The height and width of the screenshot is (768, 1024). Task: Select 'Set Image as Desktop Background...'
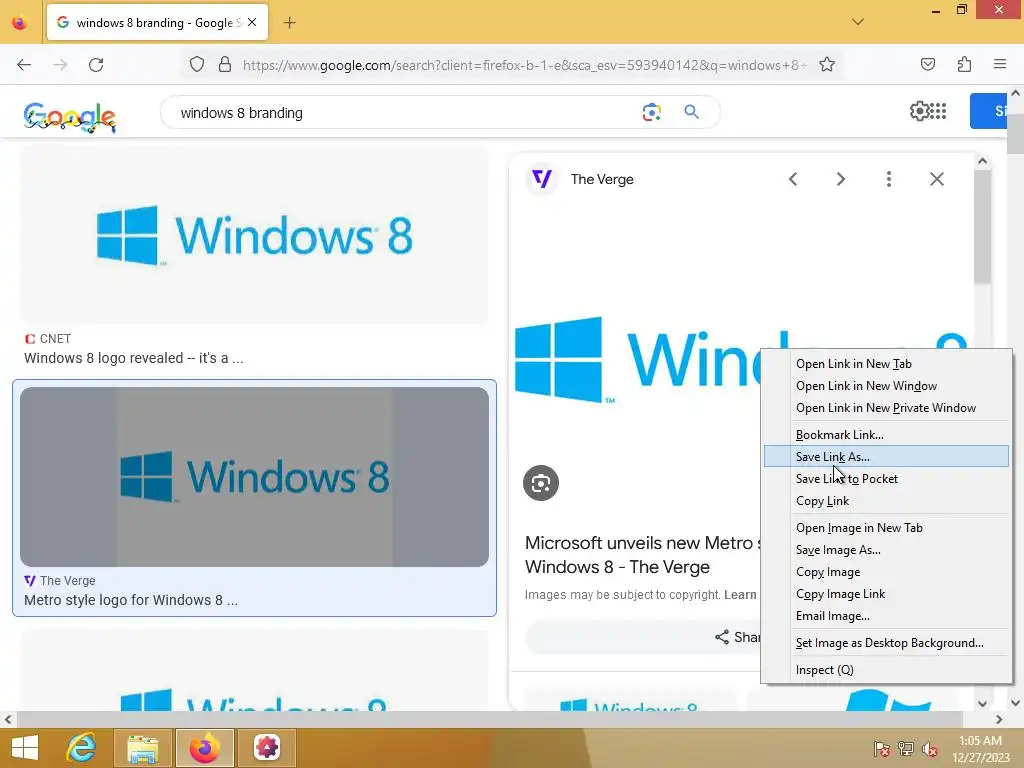[886, 643]
